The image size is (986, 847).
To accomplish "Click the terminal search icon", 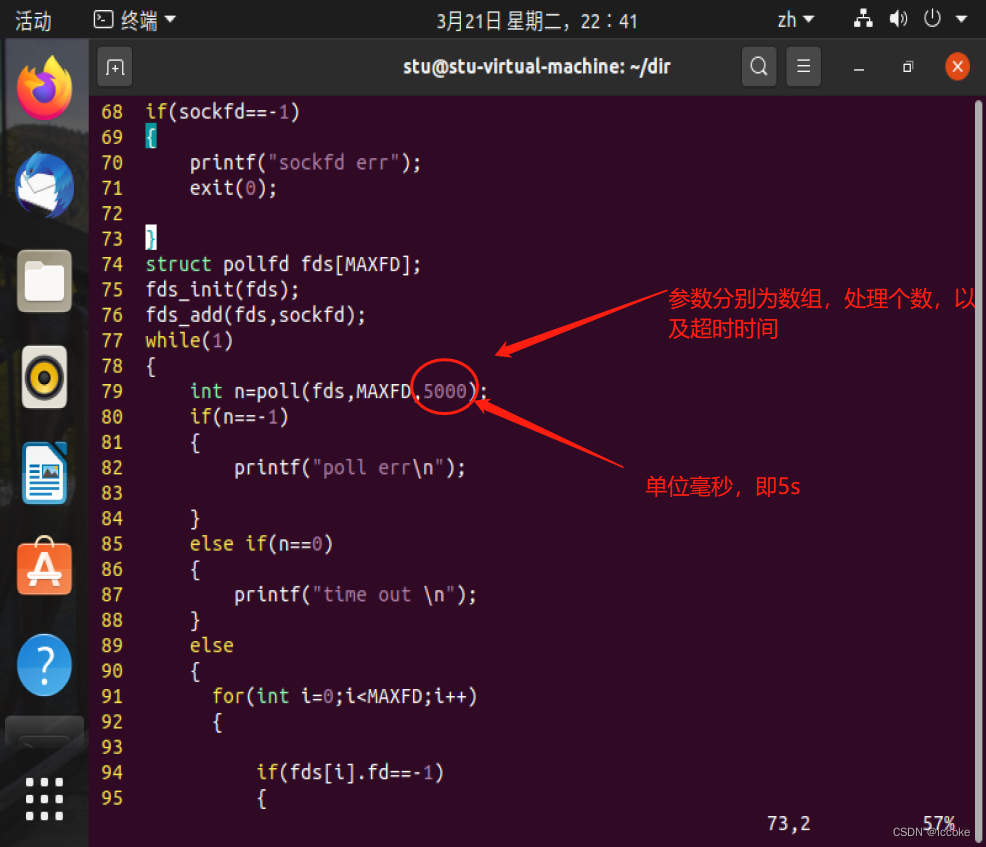I will coord(759,66).
